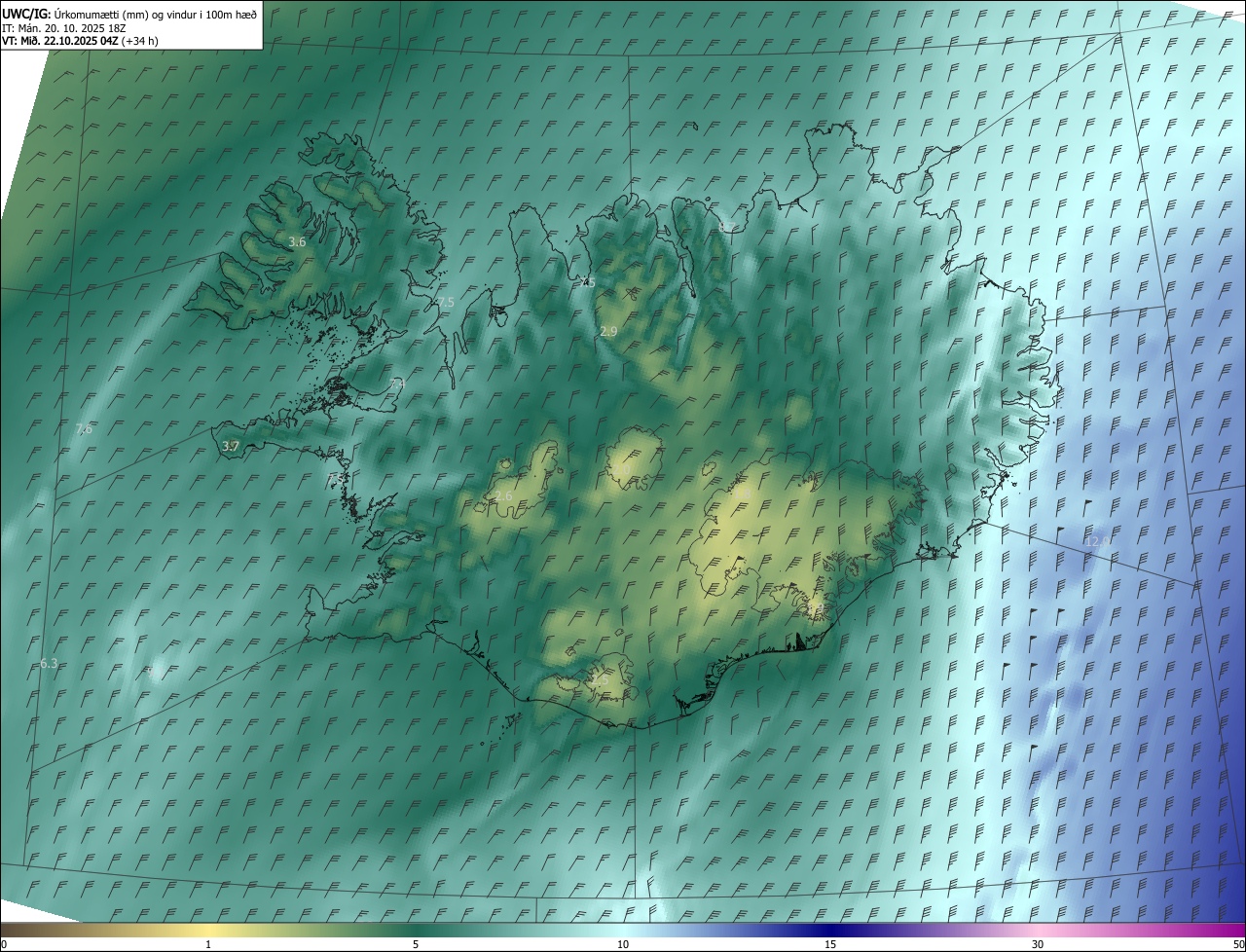Click the 'IT: Mán. 20. 10. 2025 18Z' line
Image resolution: width=1246 pixels, height=952 pixels.
[64, 28]
